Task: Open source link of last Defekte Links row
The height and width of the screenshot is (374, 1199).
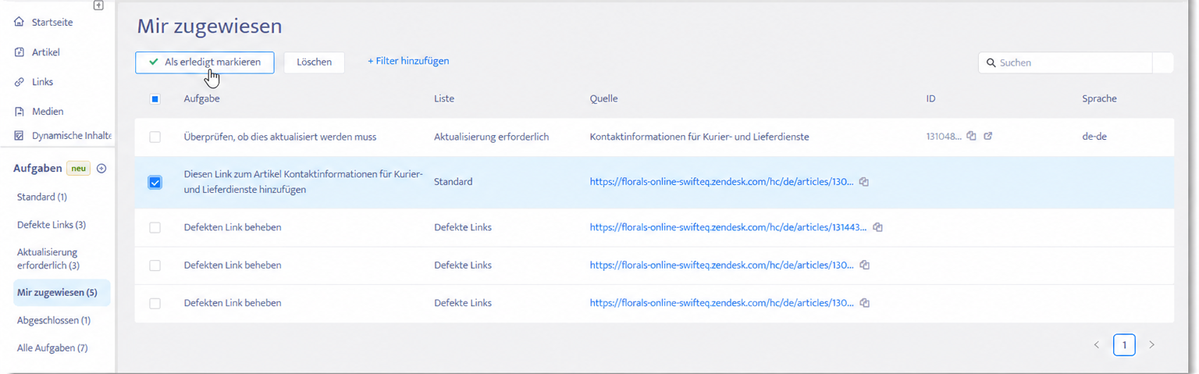Action: pyautogui.click(x=722, y=303)
